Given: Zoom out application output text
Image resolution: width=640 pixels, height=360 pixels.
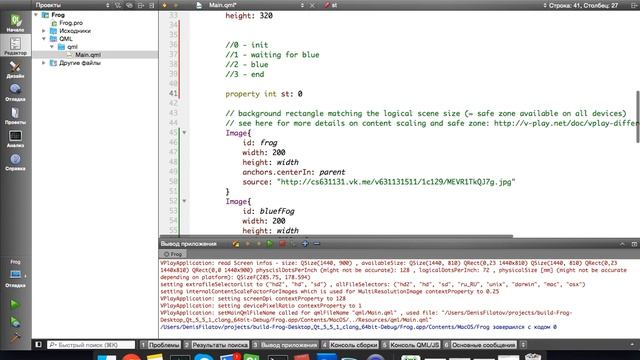Looking at the screenshot, I should point(316,244).
